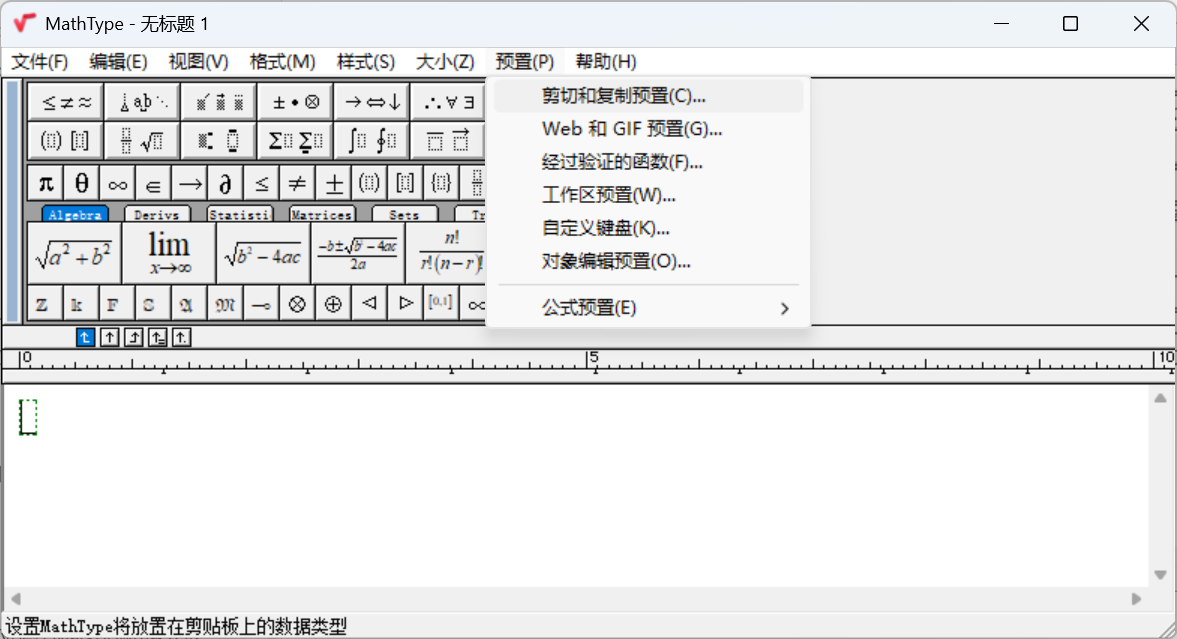Insert the element-of symbol
1177x639 pixels.
154,183
